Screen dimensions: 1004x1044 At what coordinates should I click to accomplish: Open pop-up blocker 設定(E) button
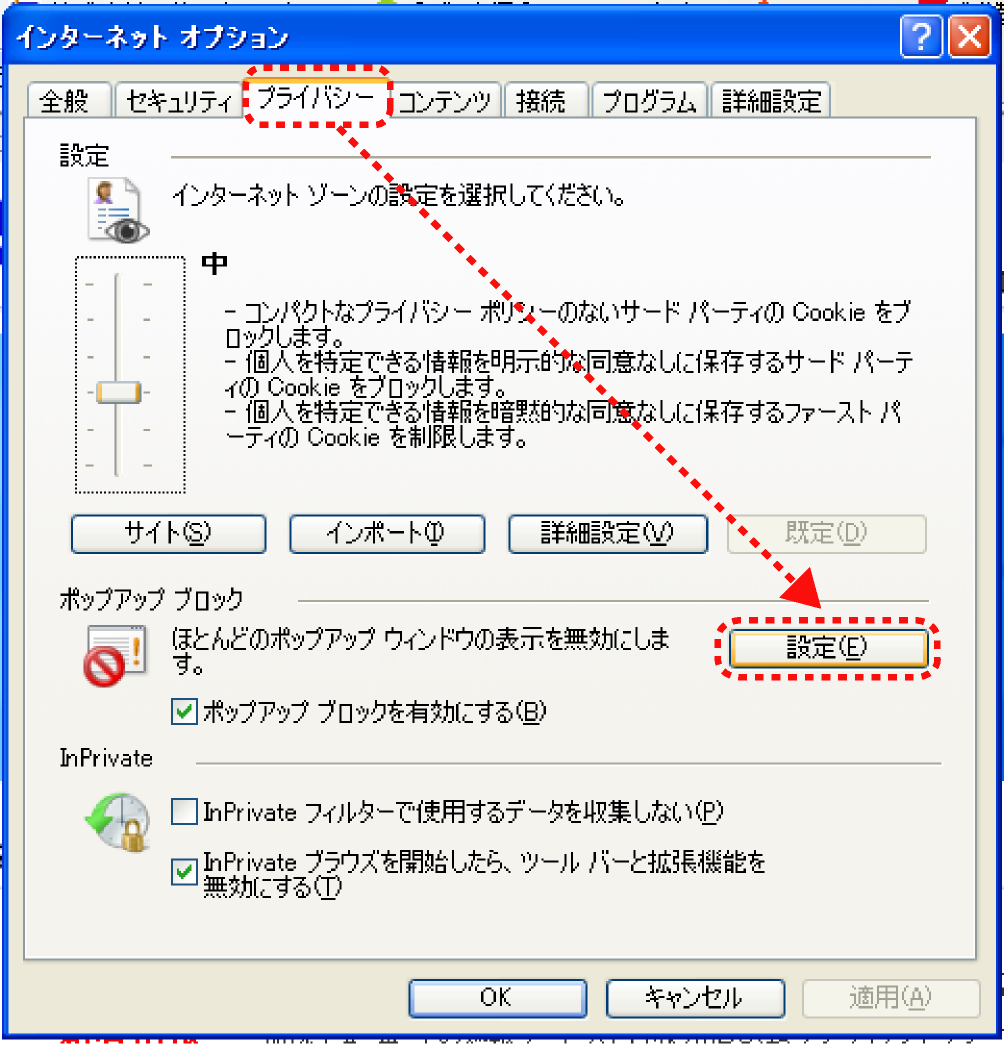pos(828,648)
